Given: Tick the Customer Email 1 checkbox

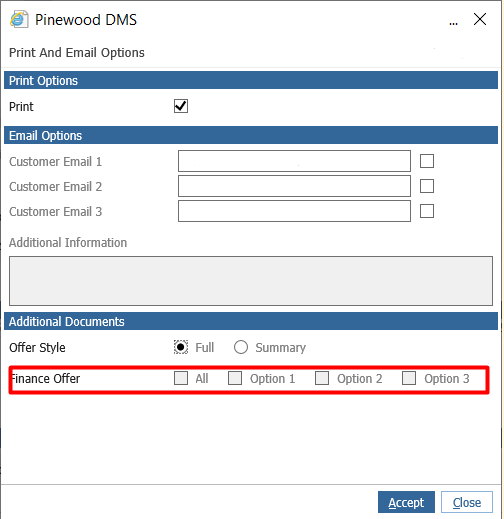Looking at the screenshot, I should point(427,161).
